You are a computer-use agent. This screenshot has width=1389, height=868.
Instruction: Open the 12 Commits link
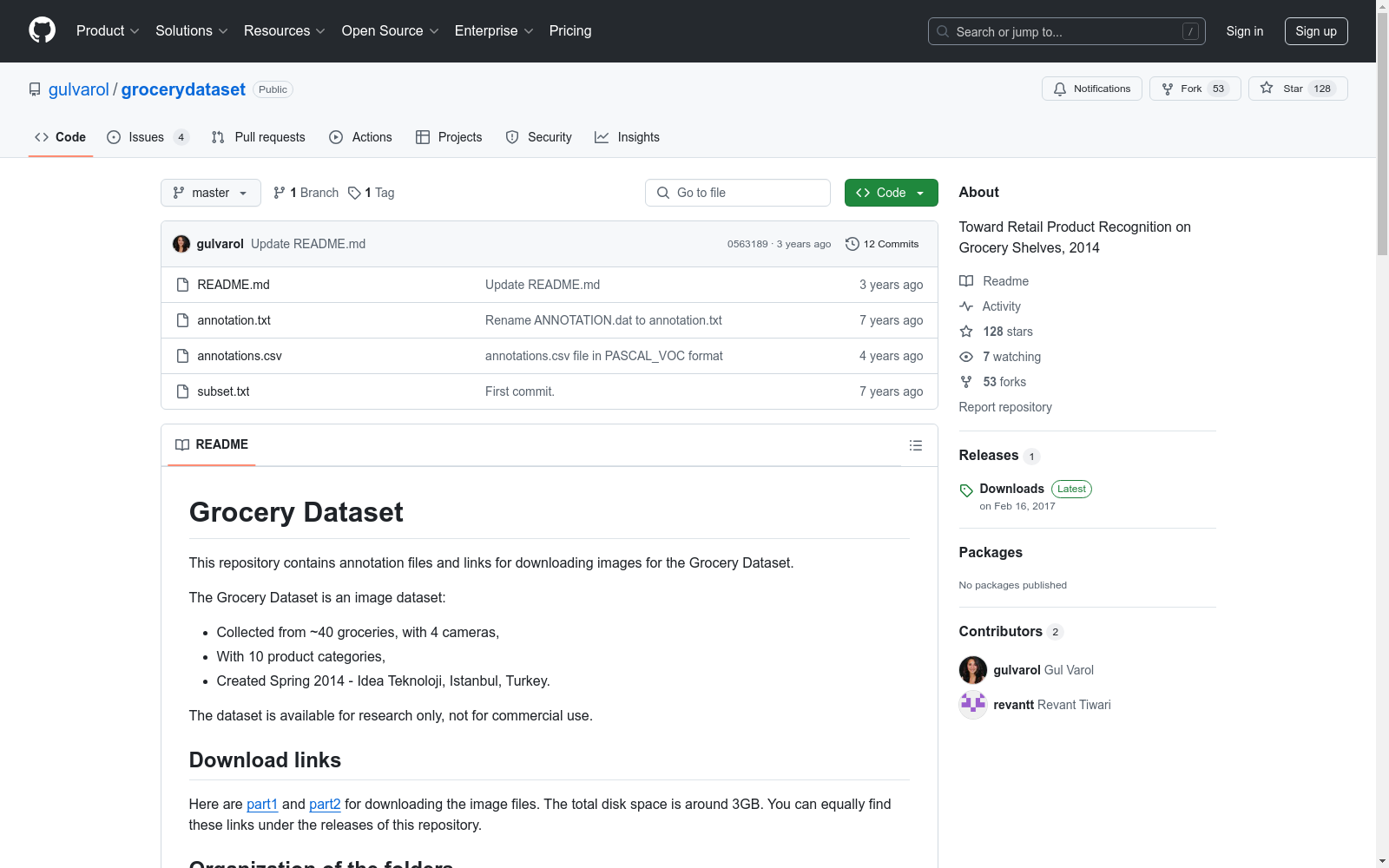[882, 244]
